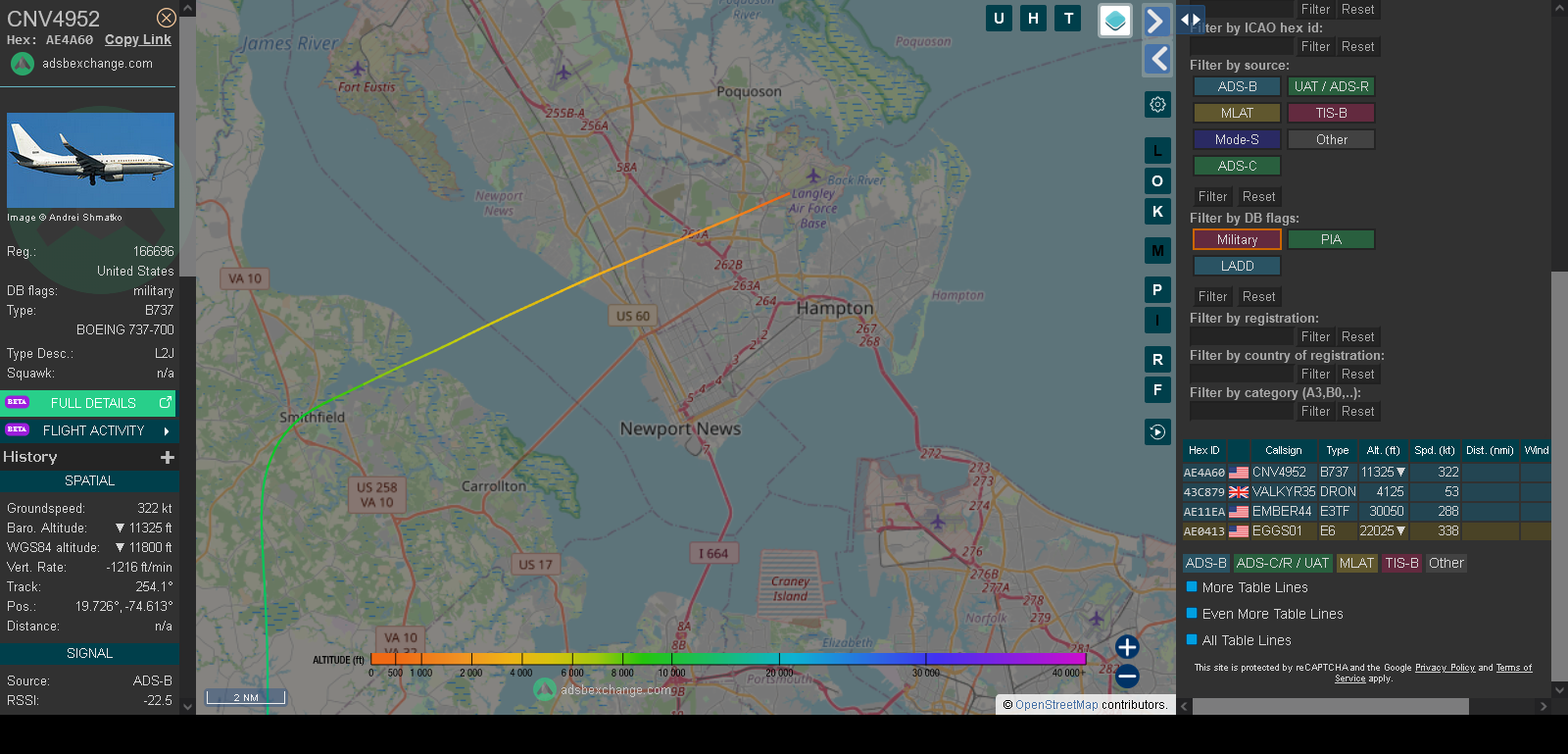Click Reset under DB flags
The width and height of the screenshot is (1568, 754).
point(1258,296)
